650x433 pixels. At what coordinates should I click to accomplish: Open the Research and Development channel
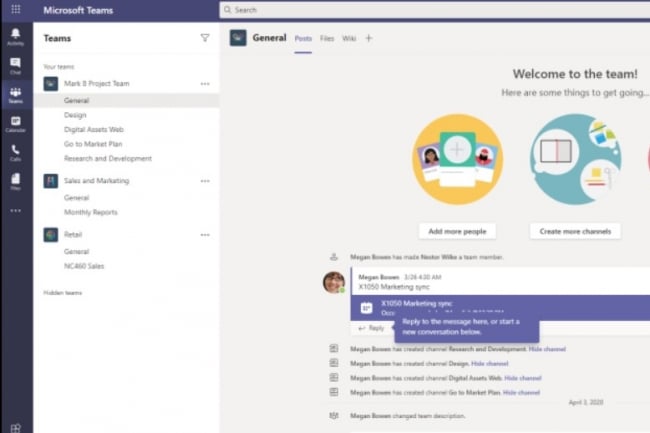coord(108,159)
